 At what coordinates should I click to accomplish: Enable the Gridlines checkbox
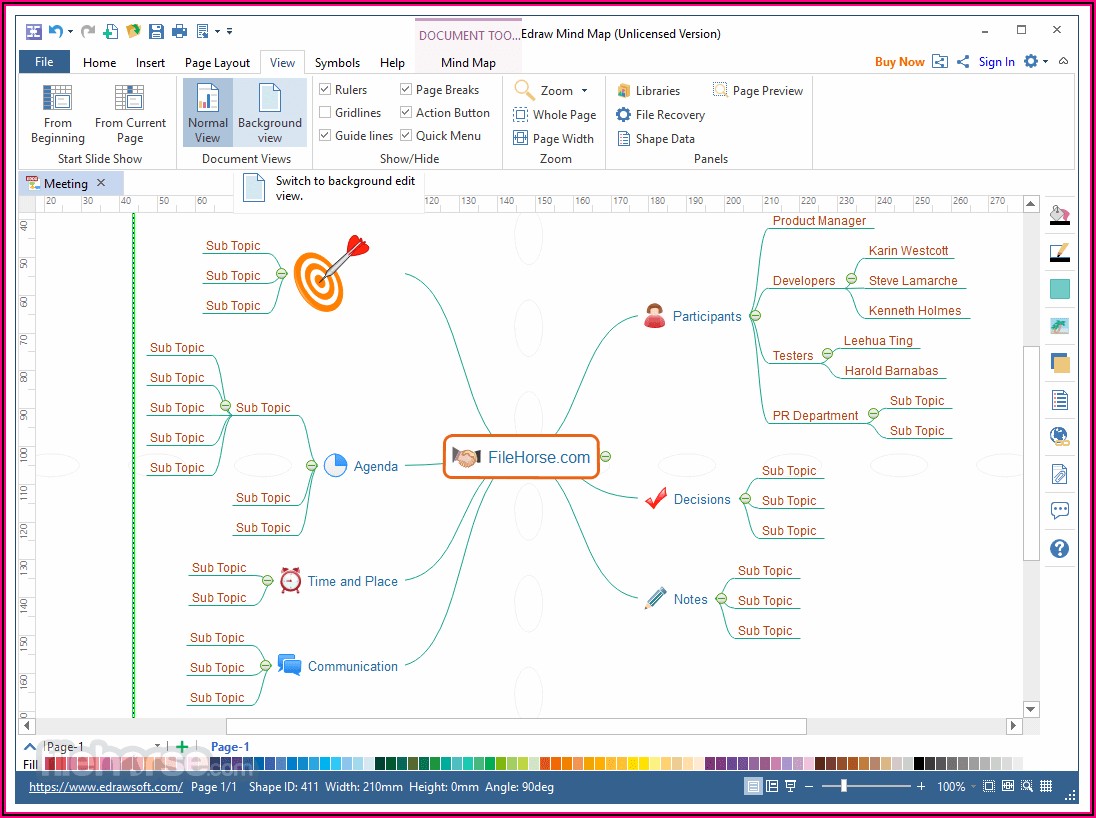click(325, 113)
